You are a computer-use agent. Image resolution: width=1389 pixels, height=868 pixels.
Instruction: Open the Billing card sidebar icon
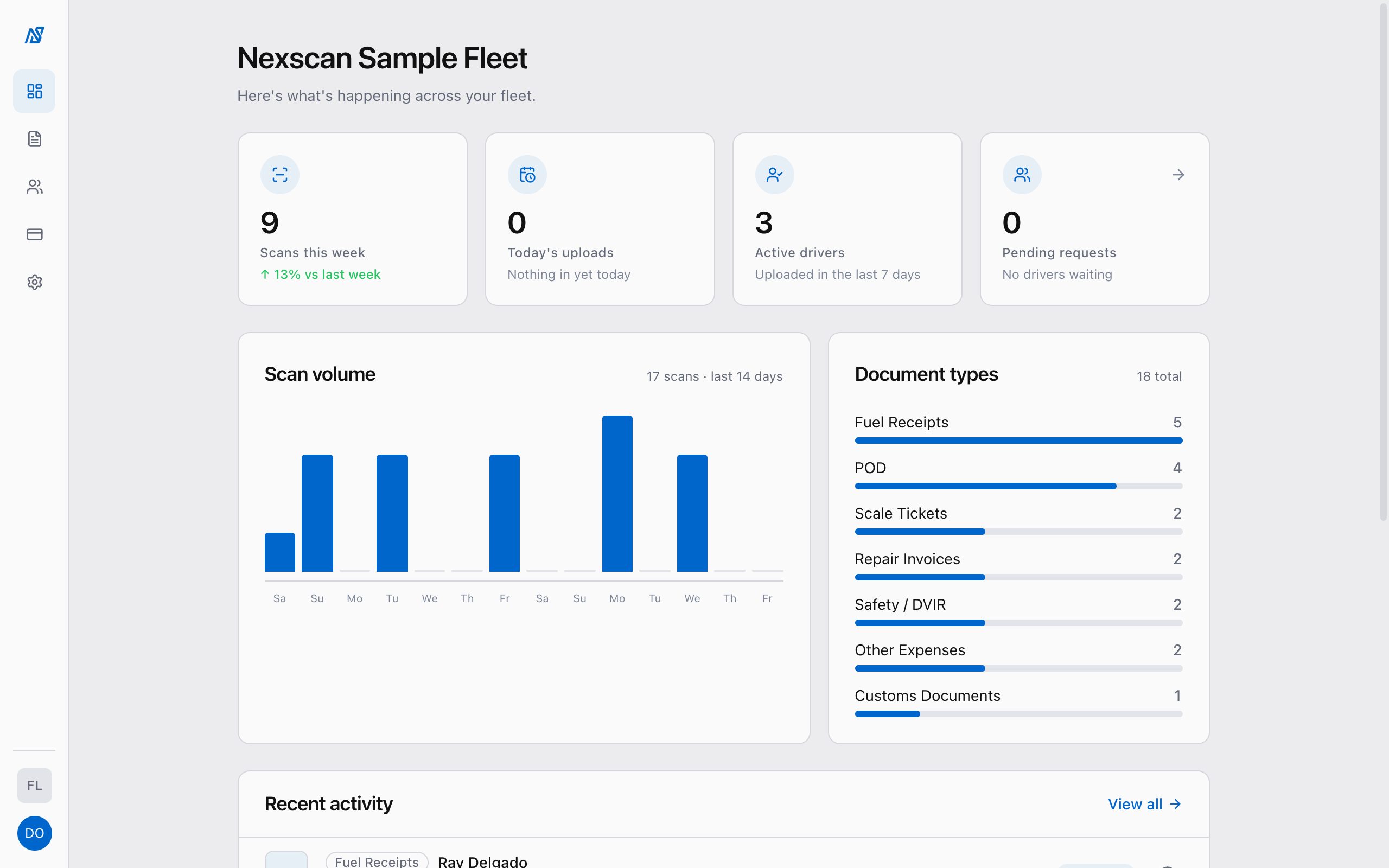(x=34, y=234)
